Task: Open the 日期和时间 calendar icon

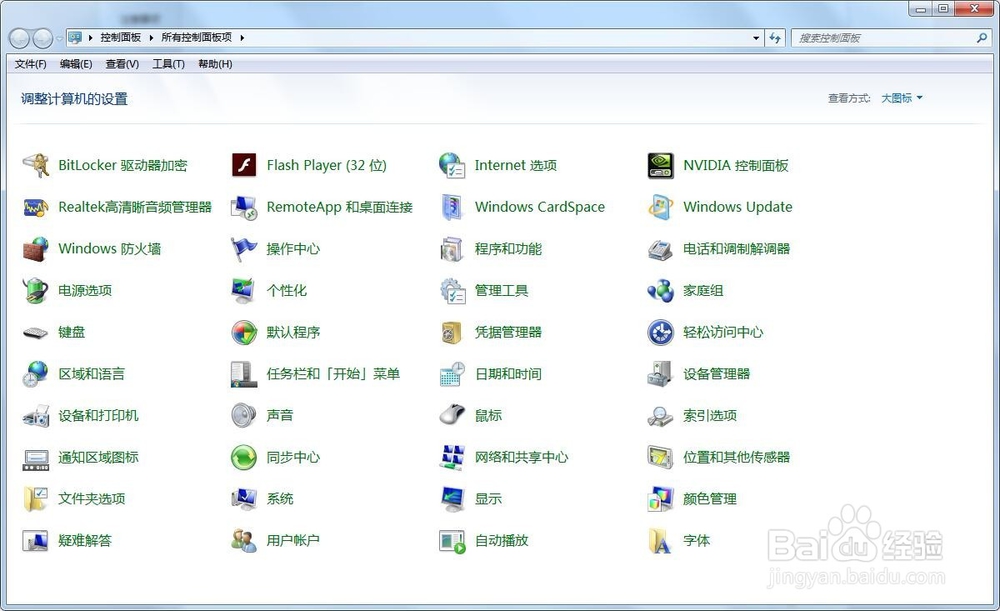Action: tap(452, 374)
